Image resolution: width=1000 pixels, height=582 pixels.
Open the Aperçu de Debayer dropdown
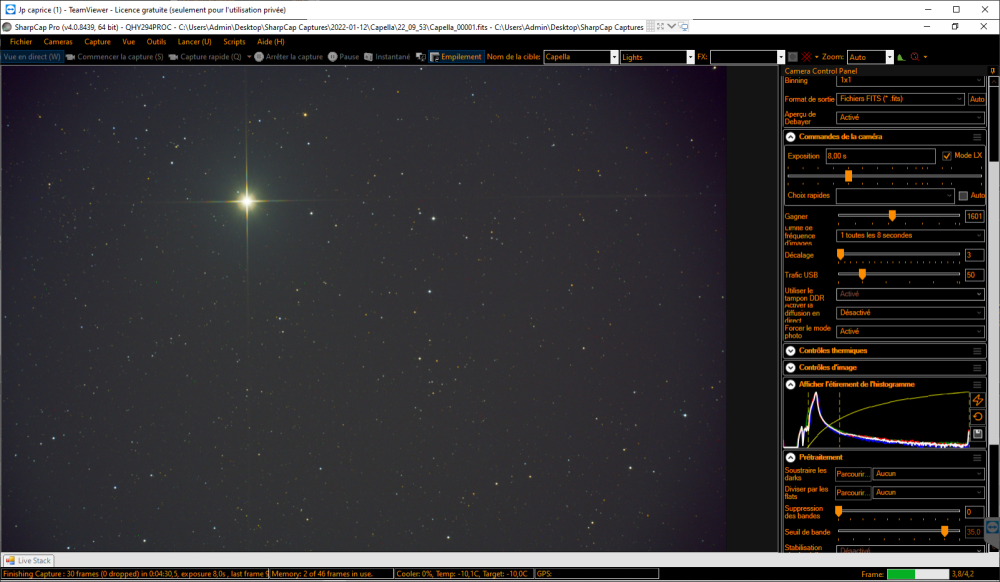coord(910,117)
